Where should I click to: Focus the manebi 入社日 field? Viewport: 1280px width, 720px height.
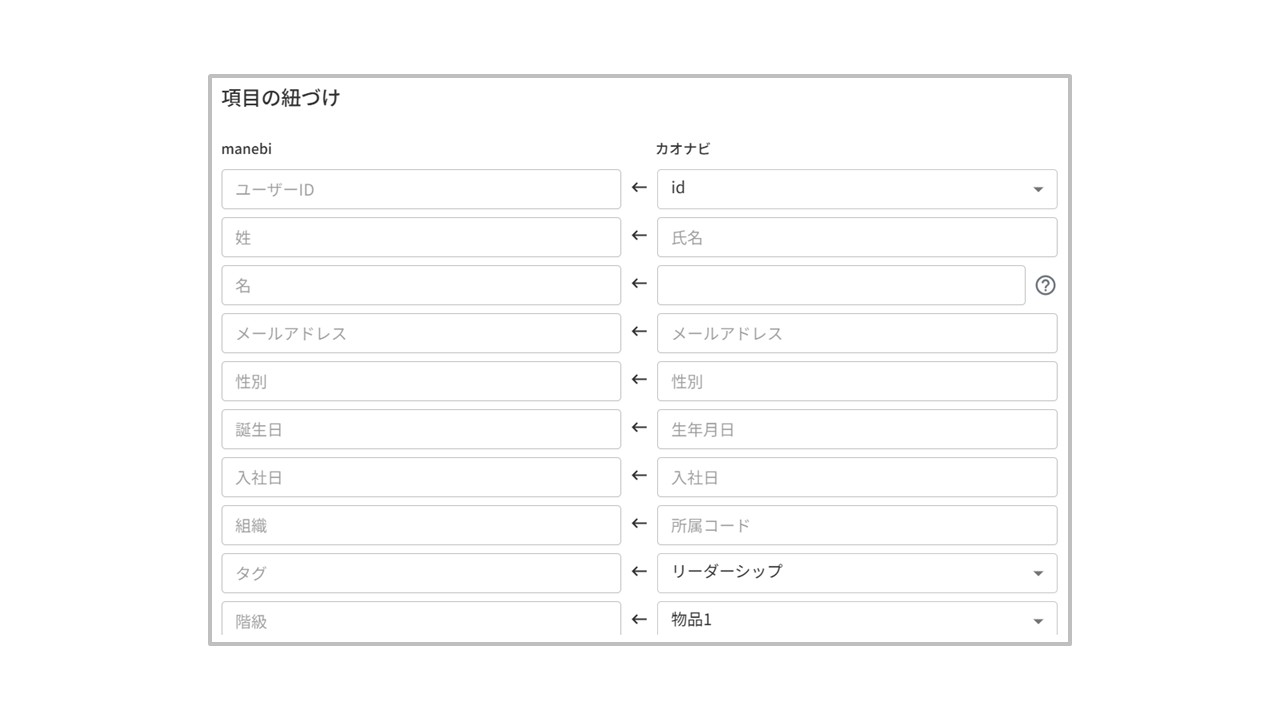click(x=421, y=477)
